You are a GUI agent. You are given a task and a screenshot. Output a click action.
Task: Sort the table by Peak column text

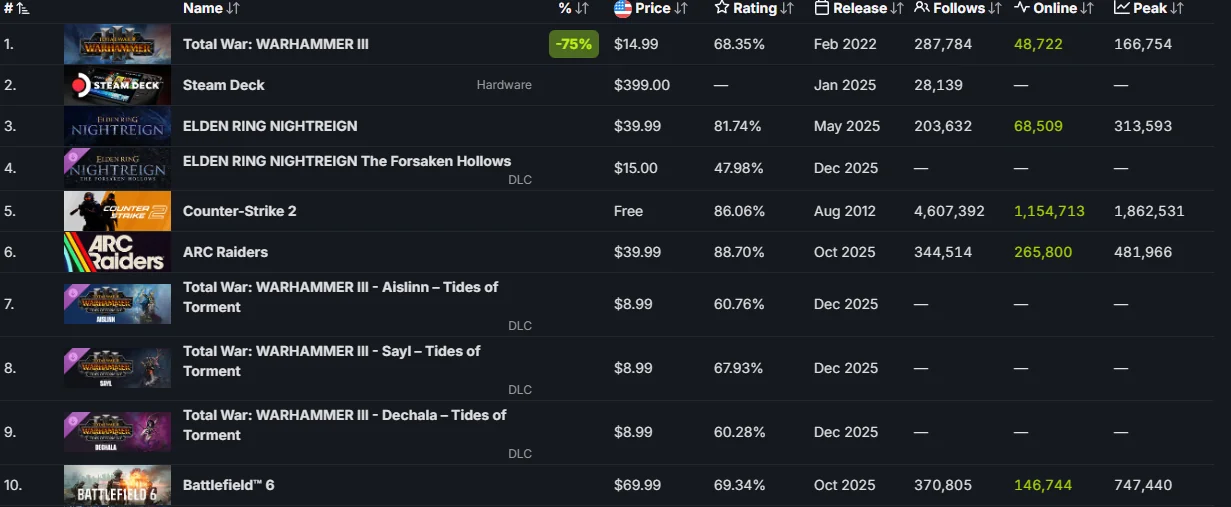pyautogui.click(x=1149, y=8)
